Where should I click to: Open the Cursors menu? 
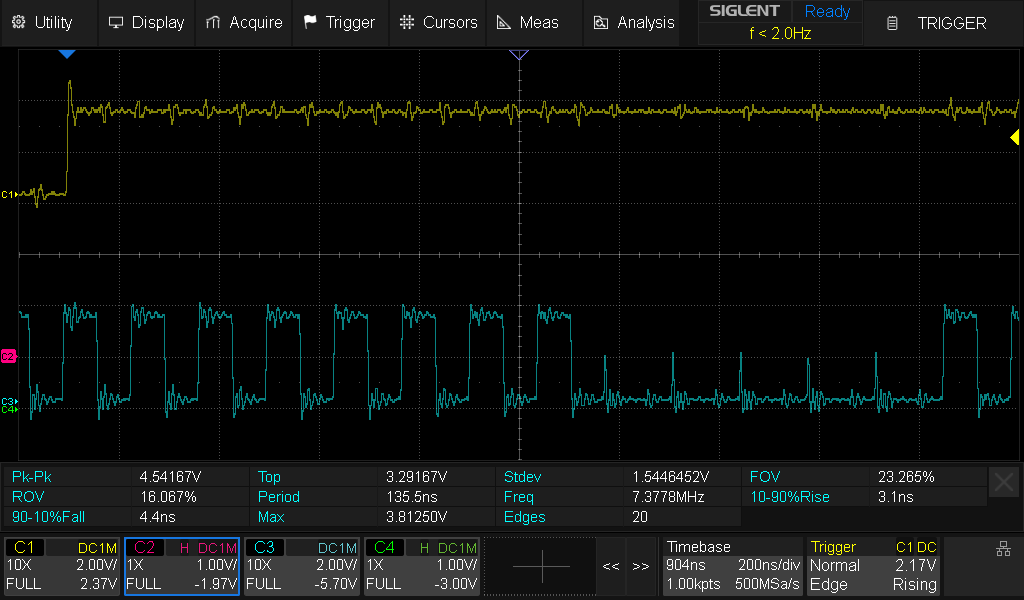pos(438,22)
